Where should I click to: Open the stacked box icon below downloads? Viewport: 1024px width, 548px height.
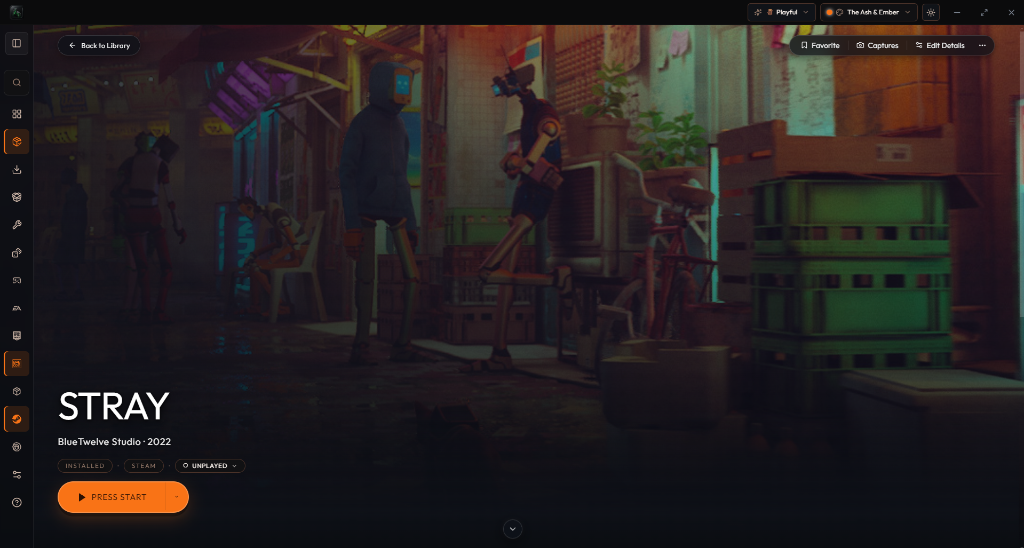[x=17, y=197]
